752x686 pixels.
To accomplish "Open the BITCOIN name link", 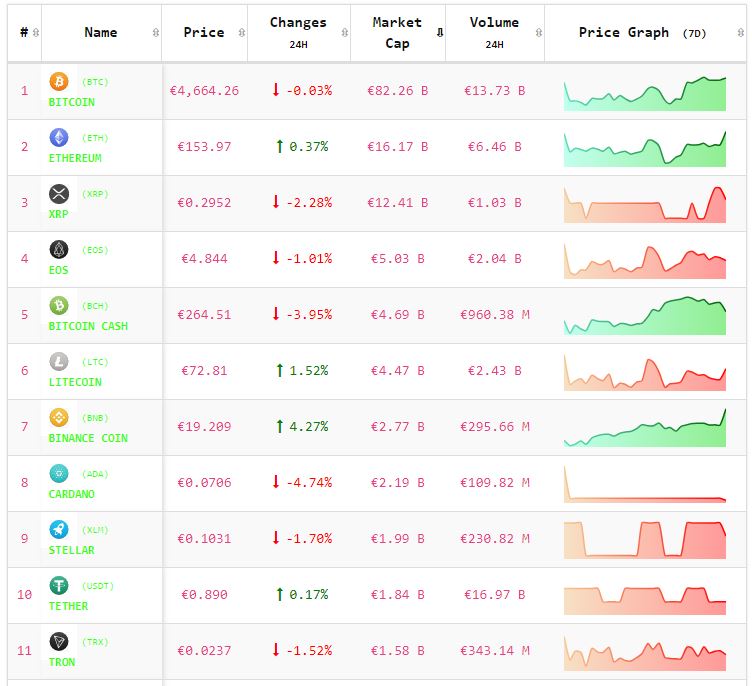I will click(71, 102).
